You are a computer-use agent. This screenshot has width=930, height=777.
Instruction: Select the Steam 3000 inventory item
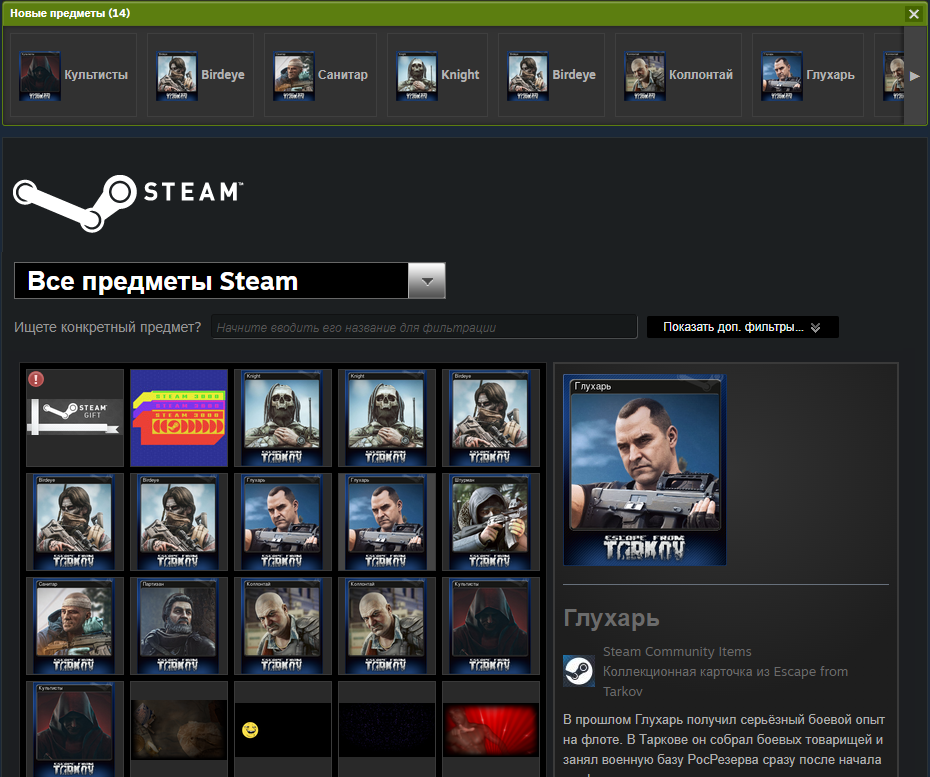(x=179, y=418)
